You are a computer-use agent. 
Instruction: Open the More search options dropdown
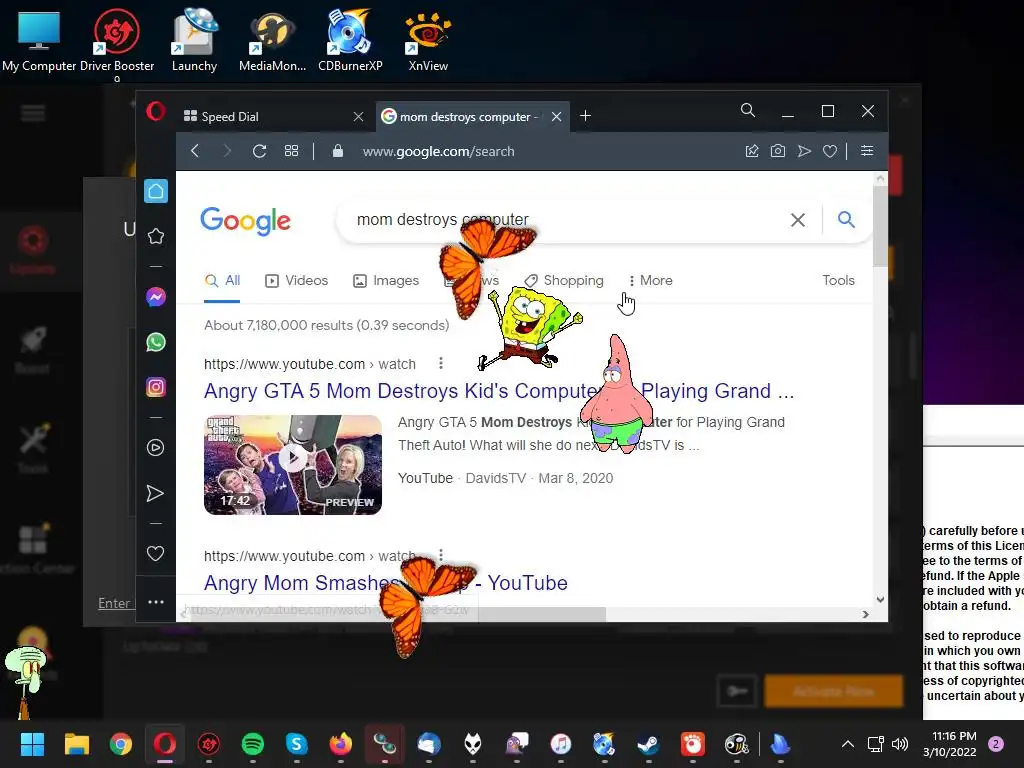(650, 280)
